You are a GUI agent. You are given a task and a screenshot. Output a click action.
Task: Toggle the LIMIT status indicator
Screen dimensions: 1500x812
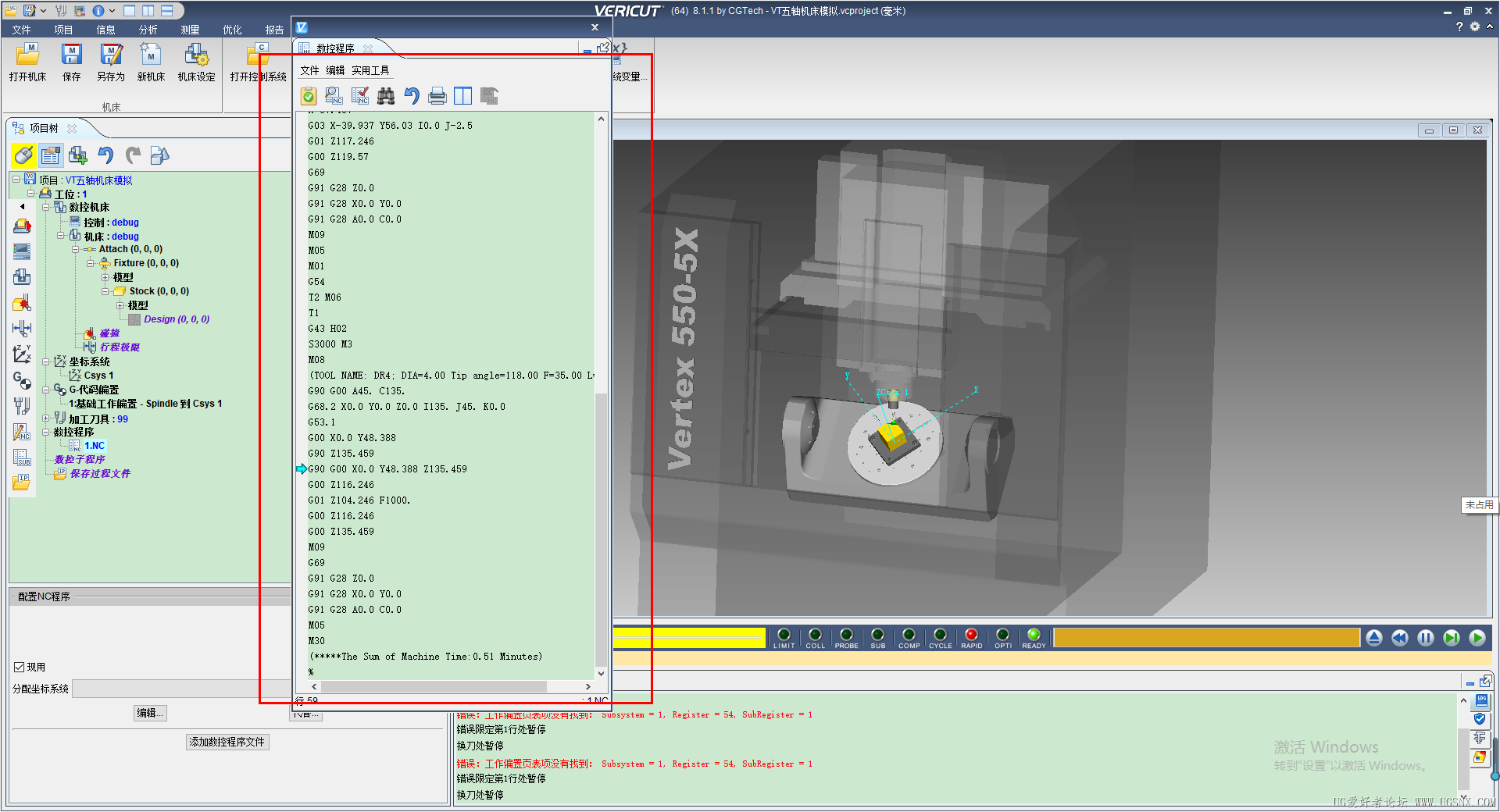(784, 635)
